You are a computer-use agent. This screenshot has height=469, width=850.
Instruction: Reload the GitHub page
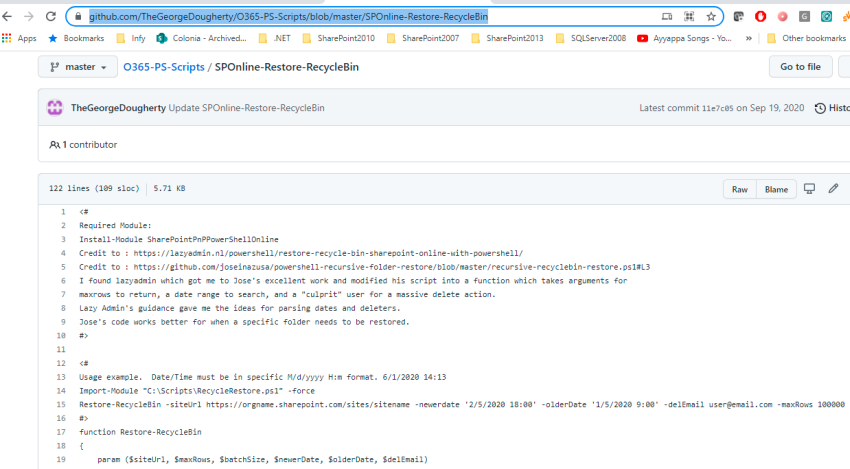point(51,16)
